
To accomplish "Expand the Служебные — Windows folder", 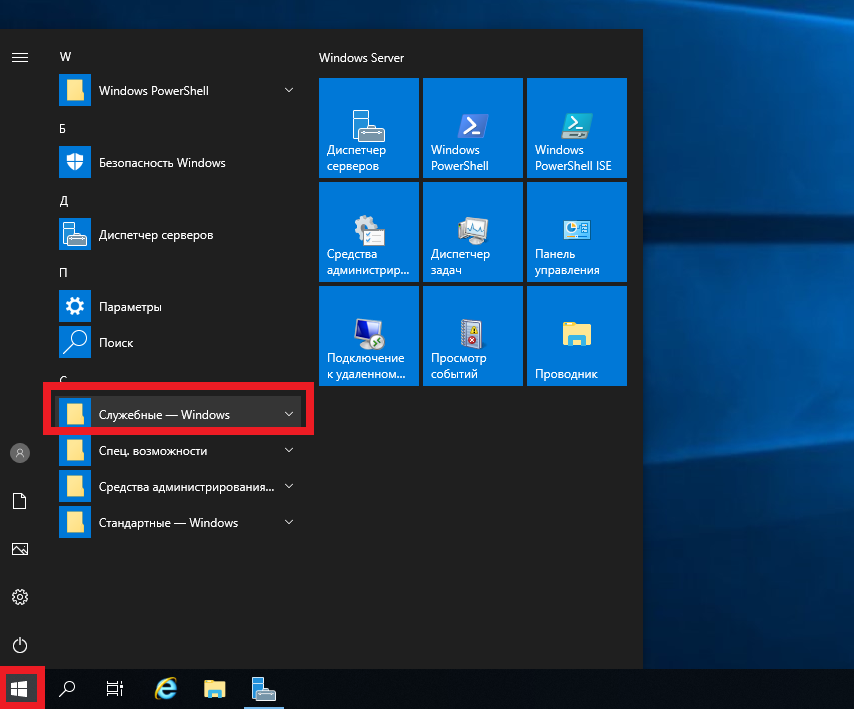I will [178, 414].
